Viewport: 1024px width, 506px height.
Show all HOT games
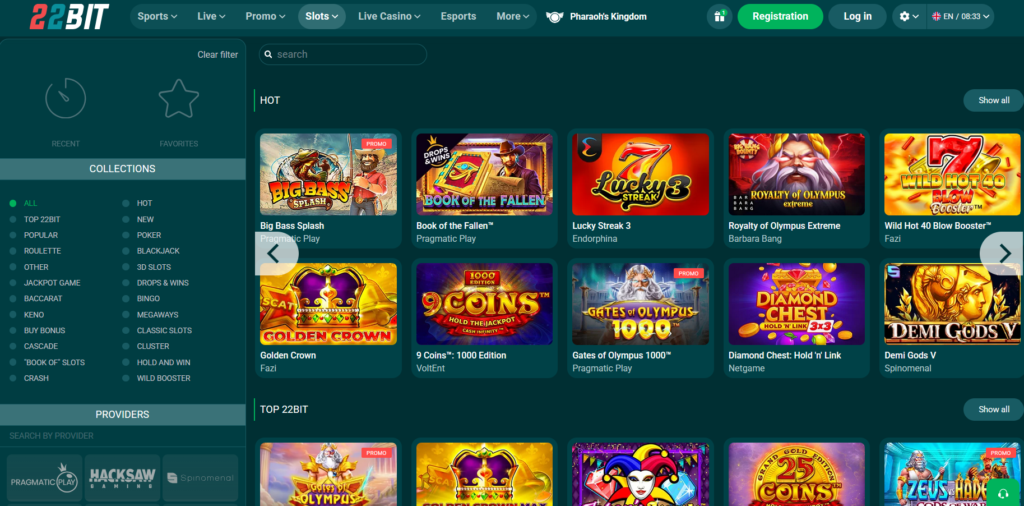point(993,101)
